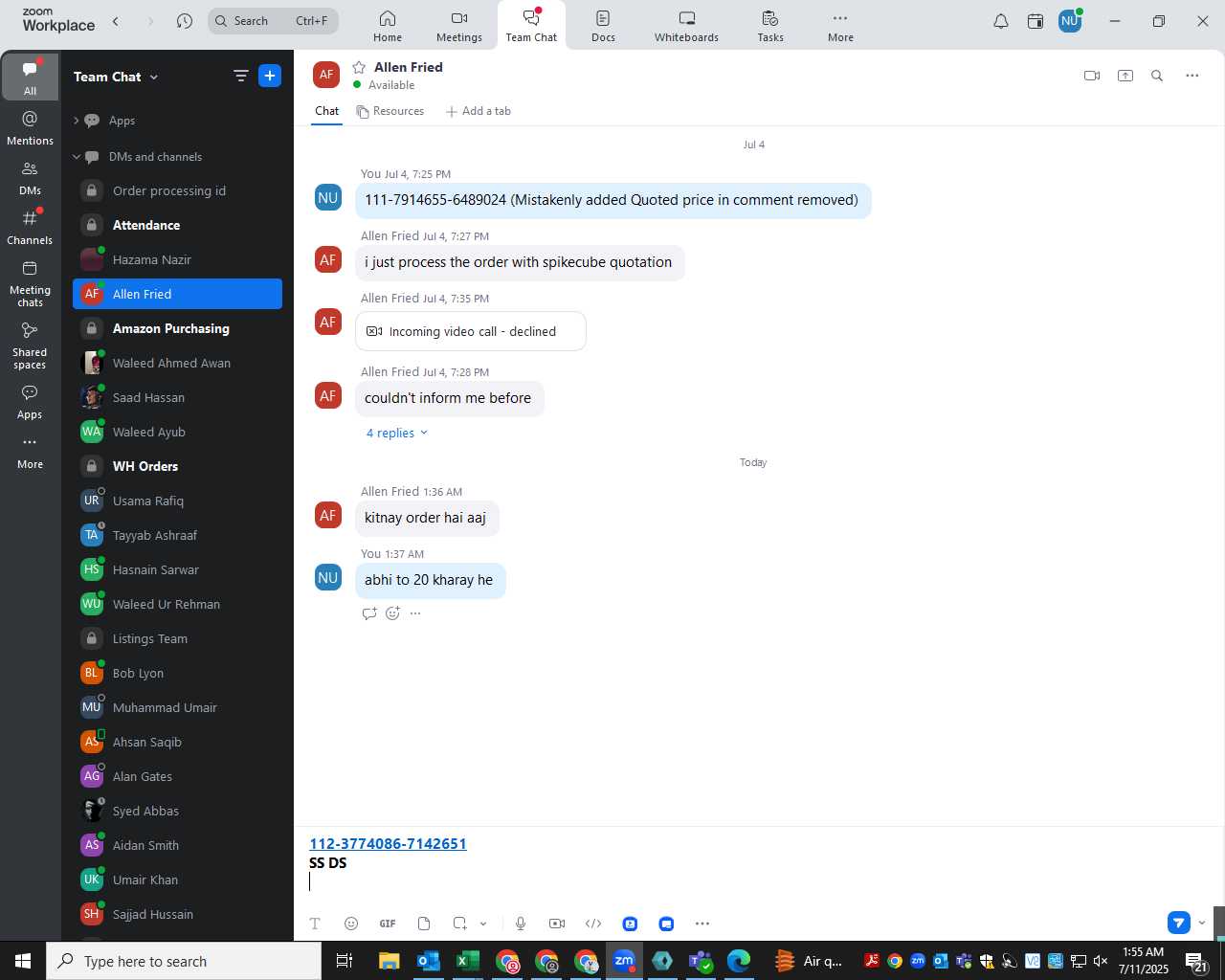The width and height of the screenshot is (1225, 980).
Task: Add emoji reaction to last message
Action: 392,613
